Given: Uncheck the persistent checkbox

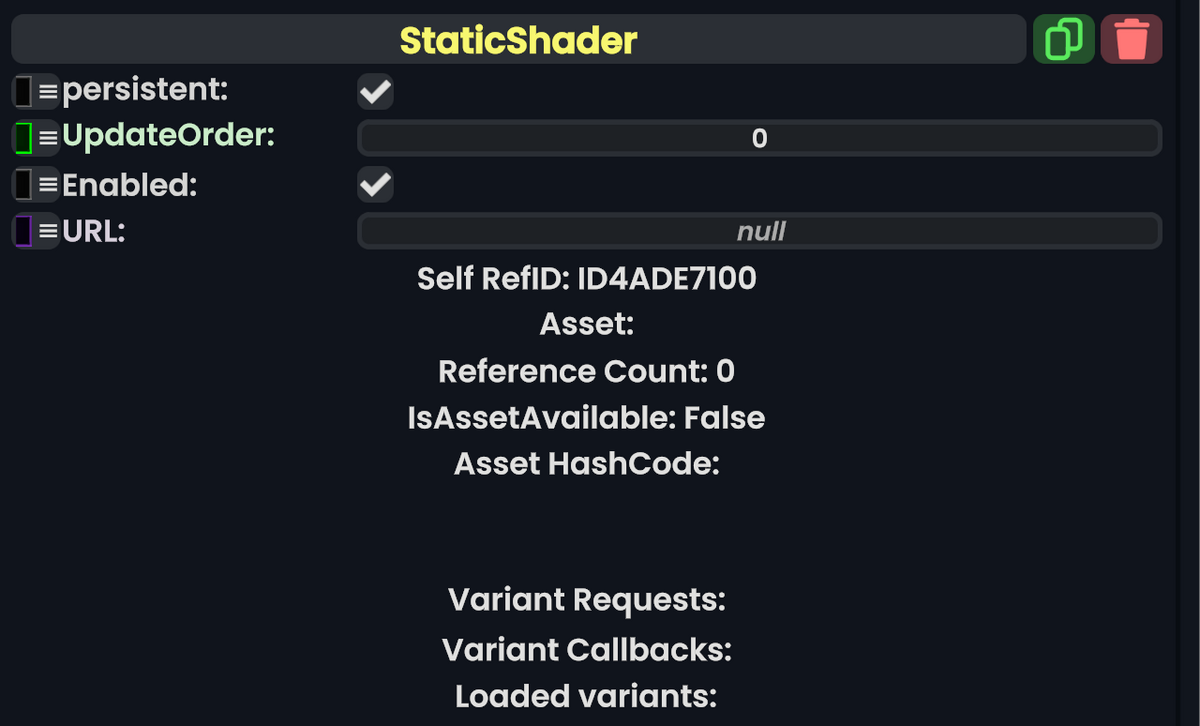Looking at the screenshot, I should click(375, 91).
